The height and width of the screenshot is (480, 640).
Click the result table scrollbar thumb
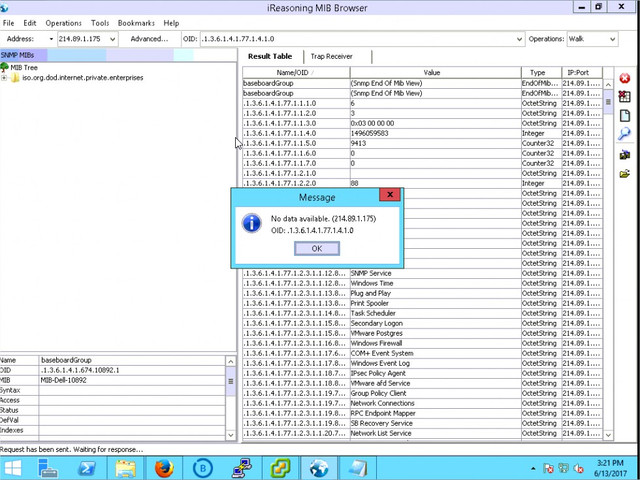pos(608,102)
